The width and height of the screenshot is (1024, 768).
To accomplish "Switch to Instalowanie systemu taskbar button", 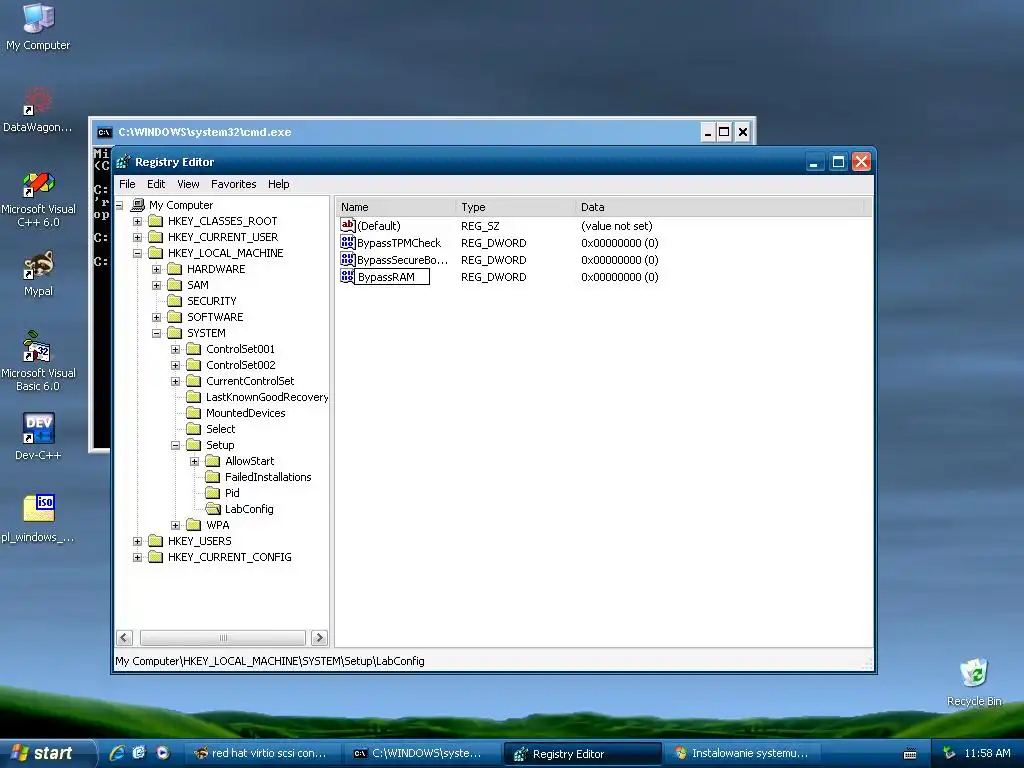I will [743, 753].
